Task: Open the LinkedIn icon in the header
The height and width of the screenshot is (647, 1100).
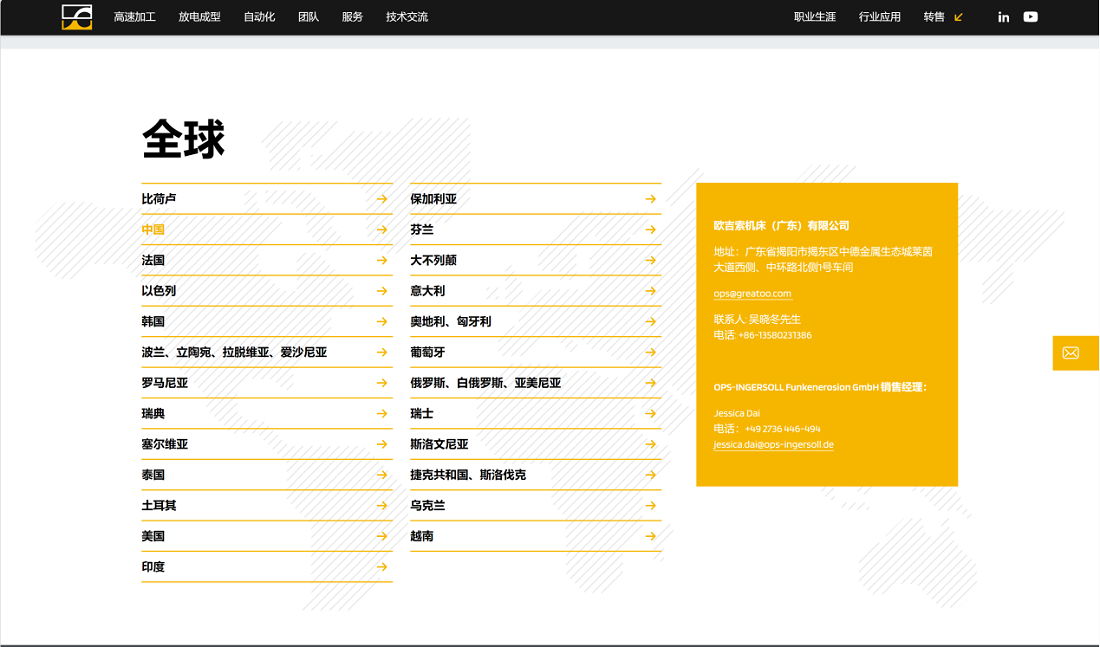Action: [x=1003, y=16]
